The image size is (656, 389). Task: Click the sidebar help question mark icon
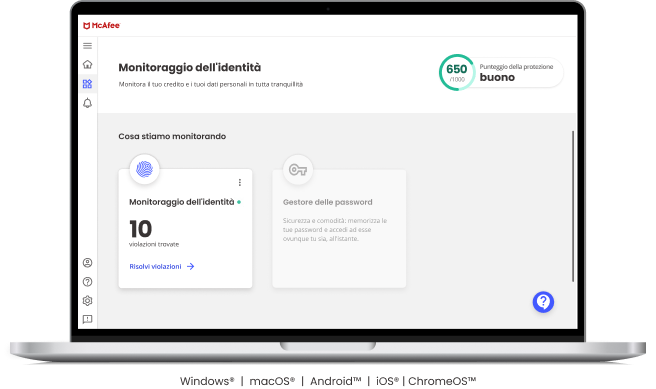click(x=87, y=282)
